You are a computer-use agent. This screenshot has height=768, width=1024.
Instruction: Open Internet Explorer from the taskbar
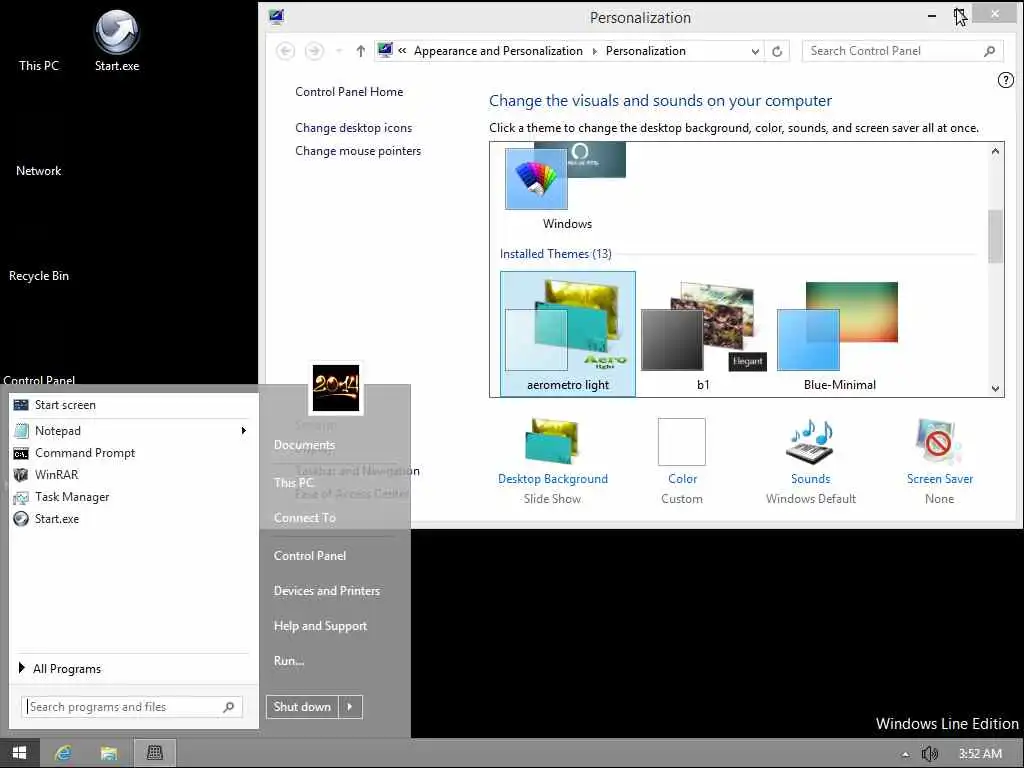click(63, 753)
